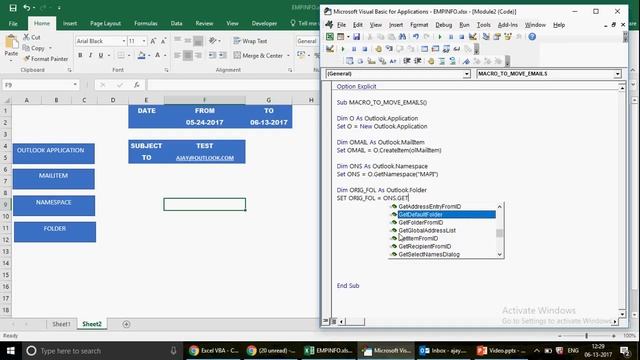Click the Excel zoom slider handle
This screenshot has height=360, width=640.
tap(587, 336)
